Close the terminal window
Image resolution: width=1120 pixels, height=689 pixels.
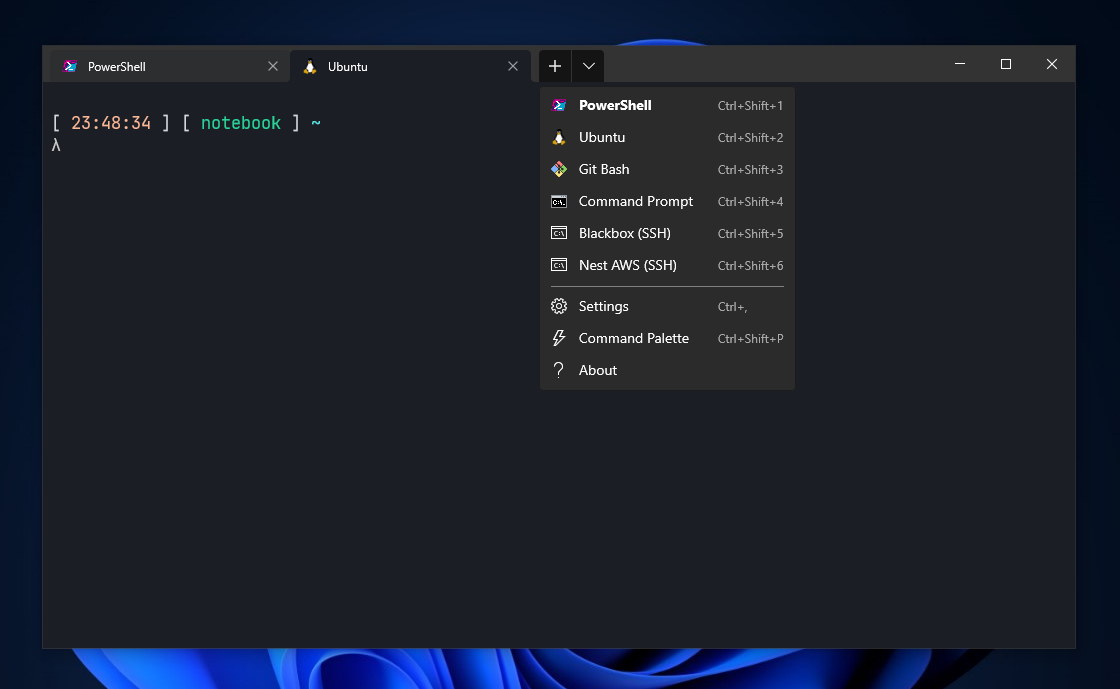[x=1051, y=64]
